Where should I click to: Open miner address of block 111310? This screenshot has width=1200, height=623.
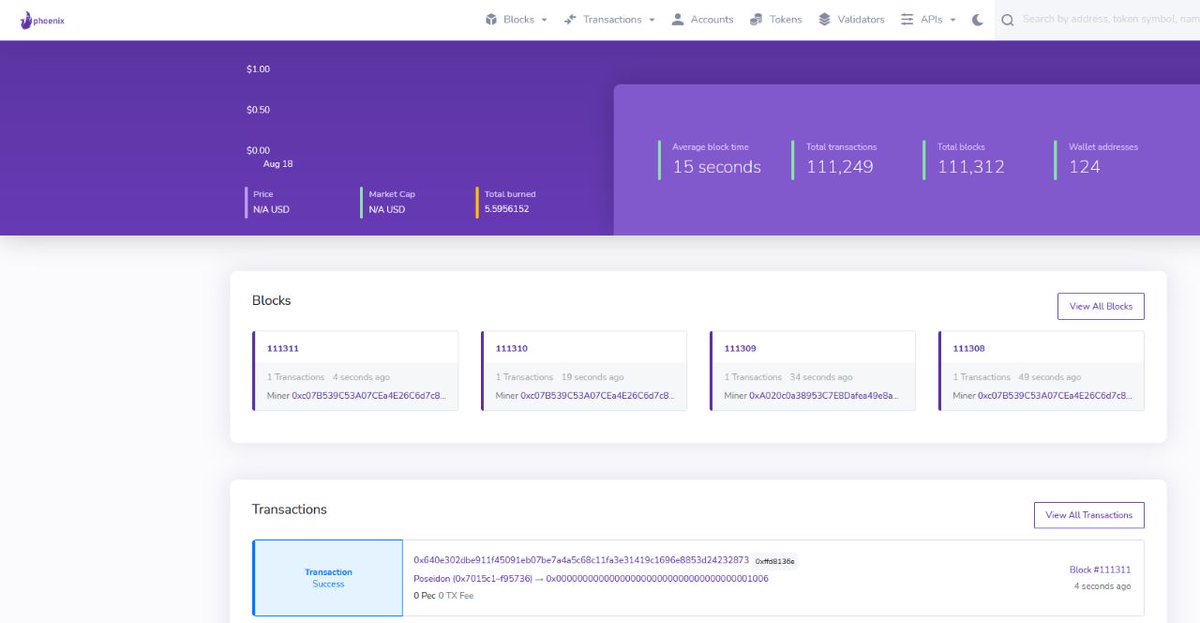[598, 396]
